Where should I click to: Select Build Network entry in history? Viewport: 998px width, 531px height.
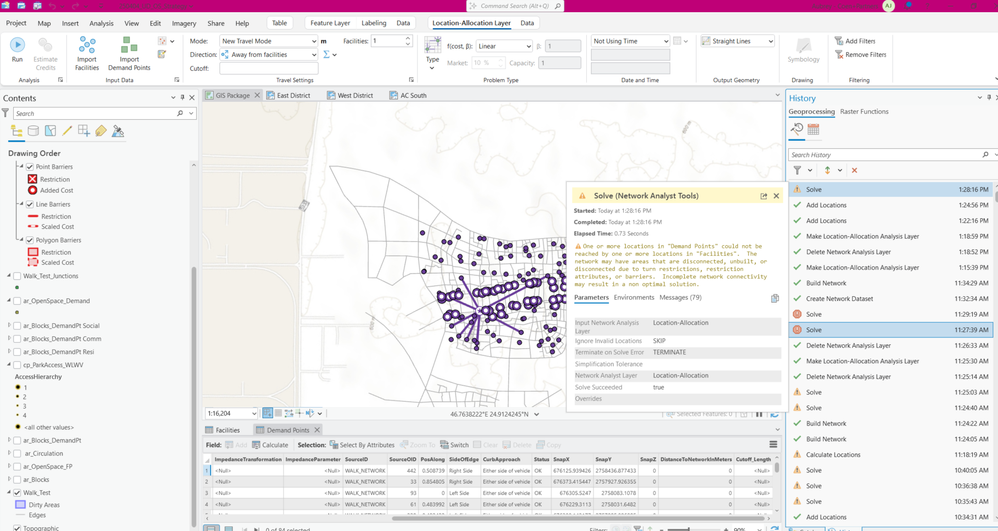tap(826, 283)
